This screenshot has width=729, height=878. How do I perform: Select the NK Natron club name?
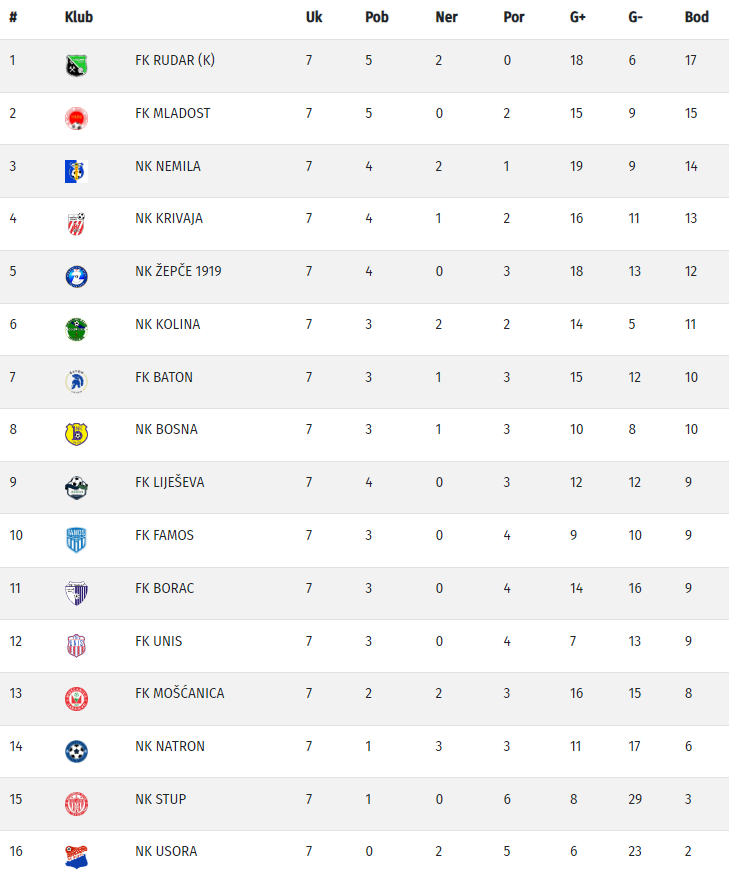pos(169,746)
